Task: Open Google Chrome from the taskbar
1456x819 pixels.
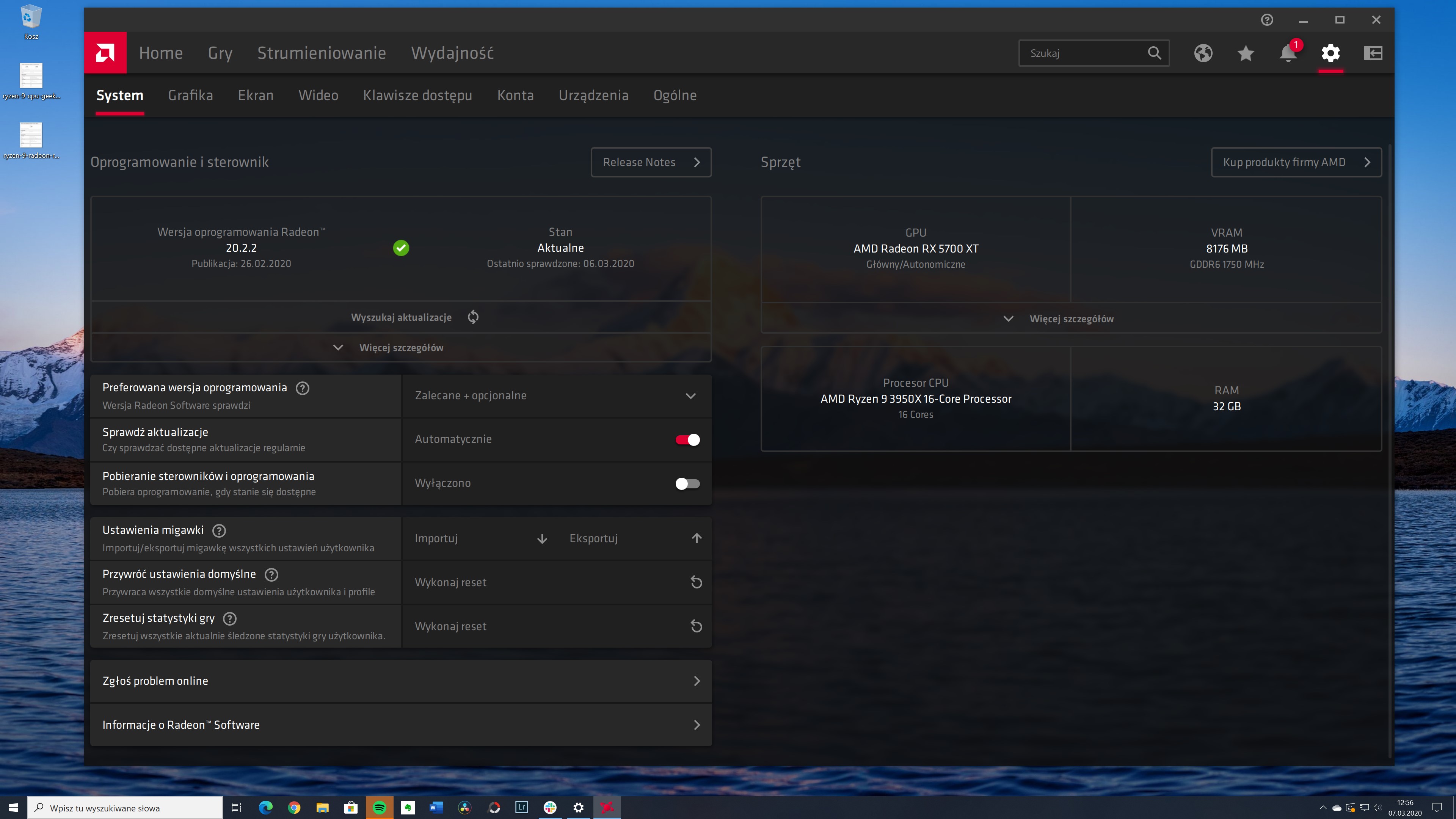Action: click(294, 808)
